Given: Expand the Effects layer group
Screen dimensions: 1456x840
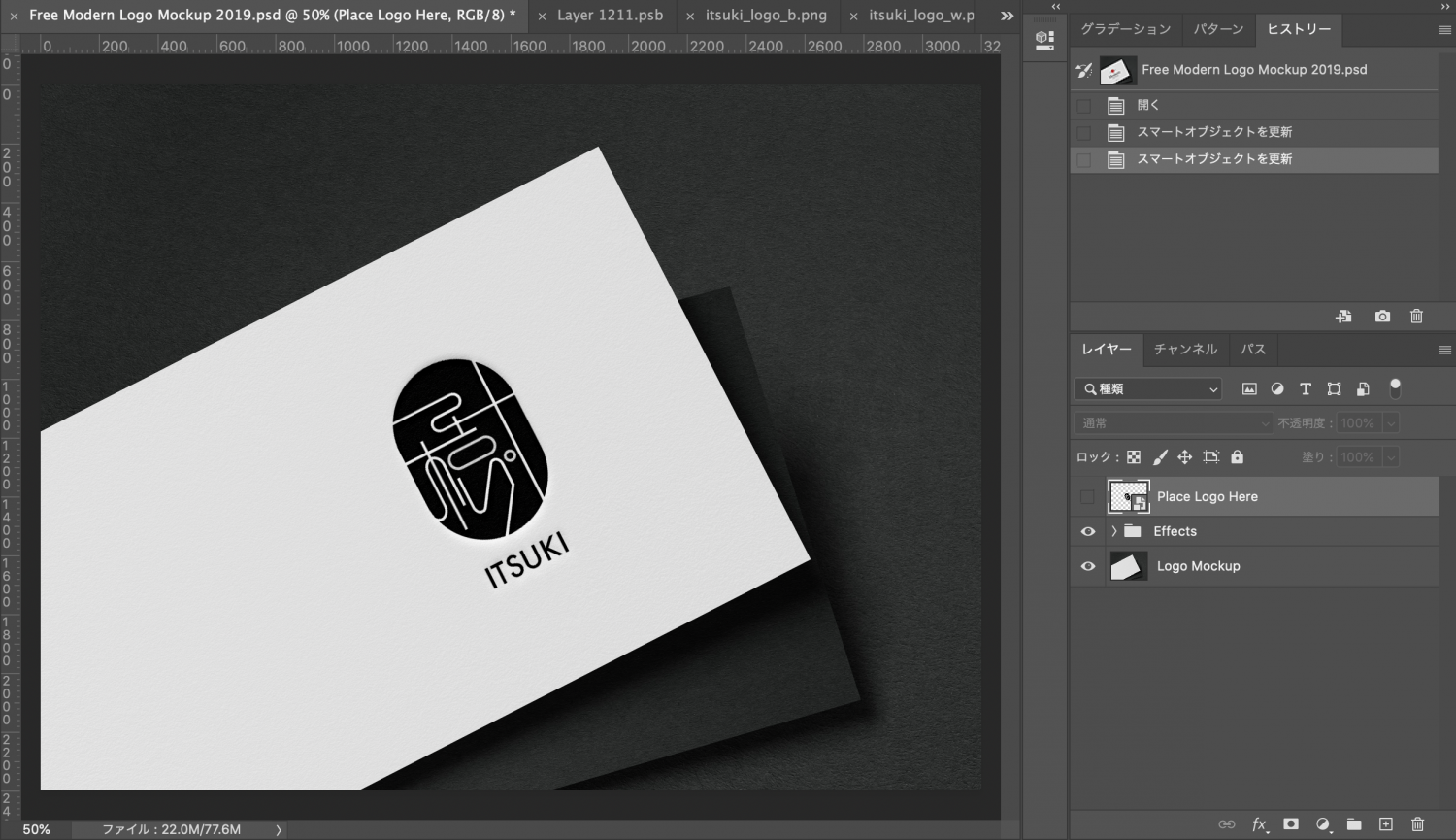Looking at the screenshot, I should tap(1113, 531).
